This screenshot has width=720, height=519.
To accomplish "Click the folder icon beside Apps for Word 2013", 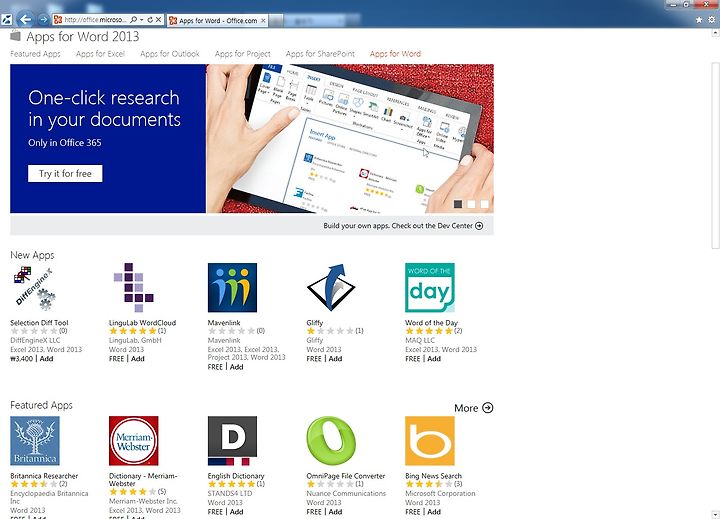I will [x=16, y=36].
